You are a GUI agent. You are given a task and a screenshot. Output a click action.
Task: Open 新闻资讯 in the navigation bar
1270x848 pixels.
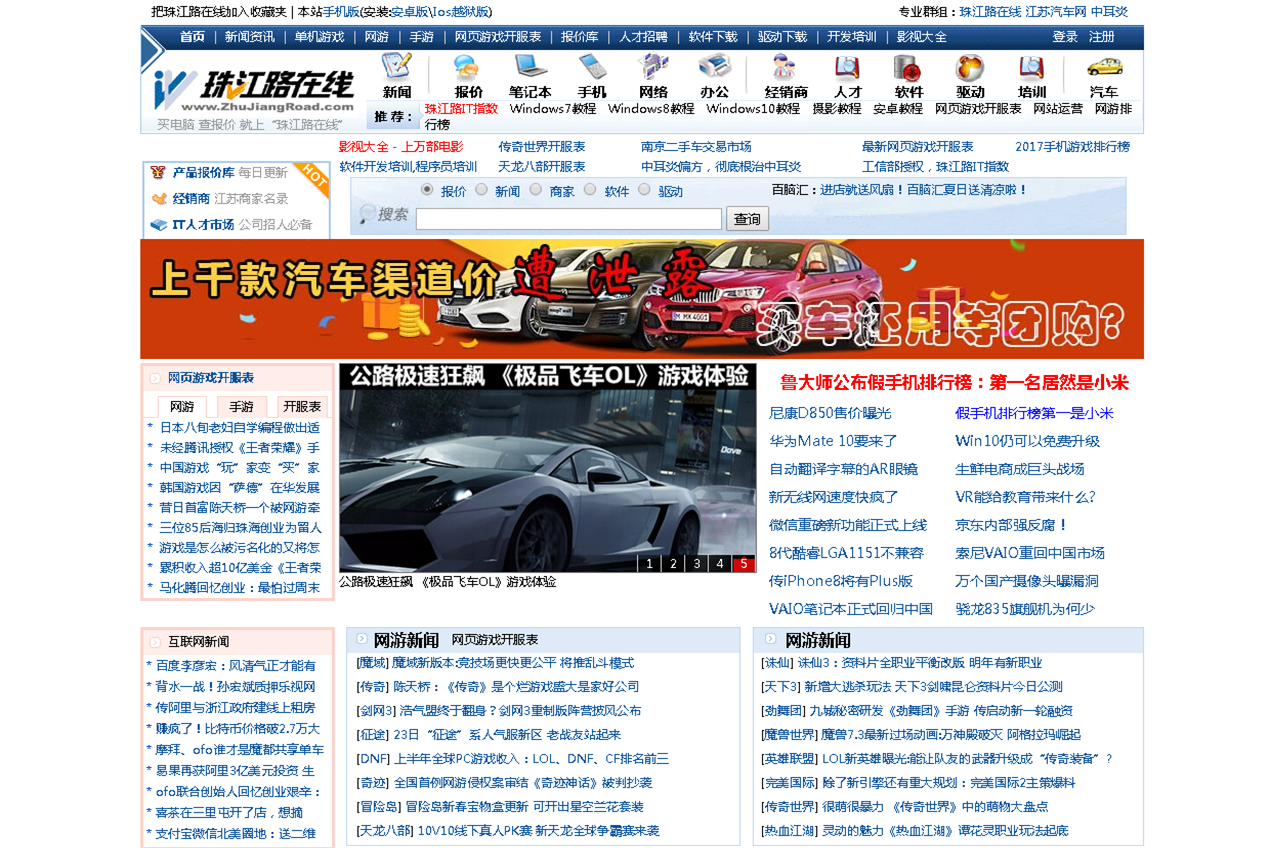pyautogui.click(x=249, y=37)
